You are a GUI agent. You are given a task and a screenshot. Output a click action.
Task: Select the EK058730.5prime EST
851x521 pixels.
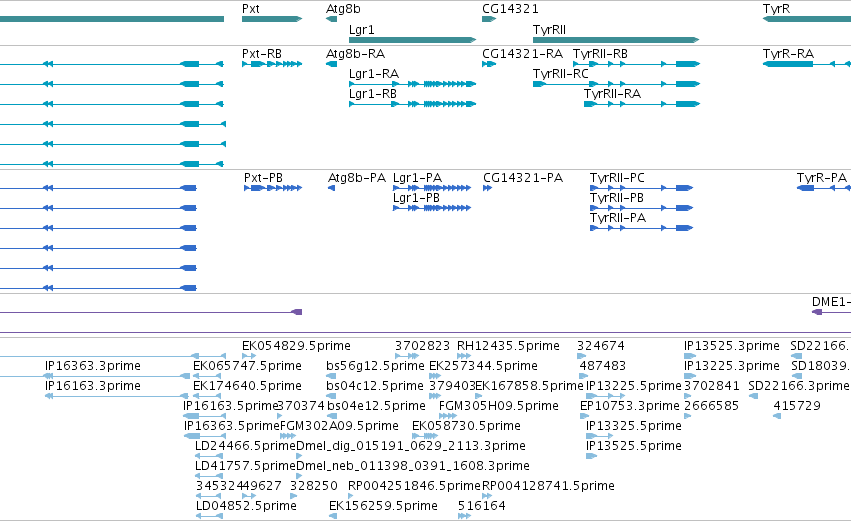425,436
